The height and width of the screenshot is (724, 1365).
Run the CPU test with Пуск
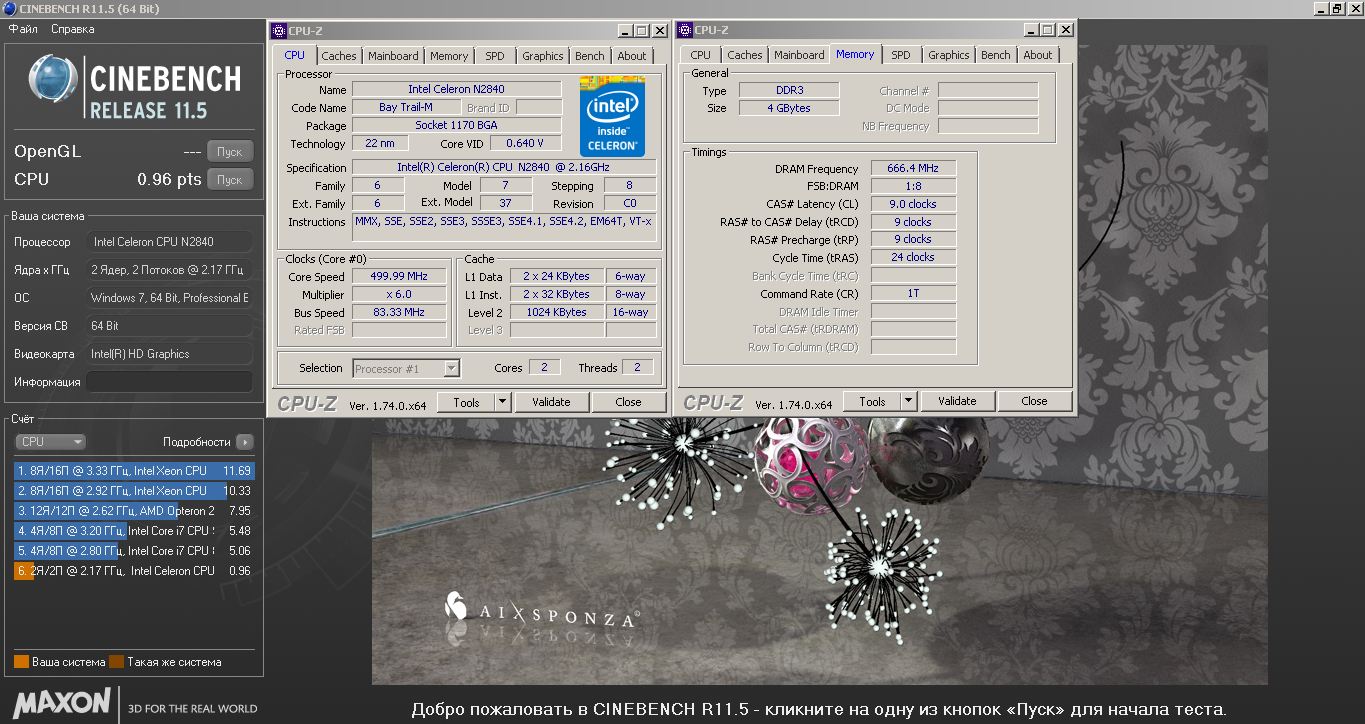[230, 180]
